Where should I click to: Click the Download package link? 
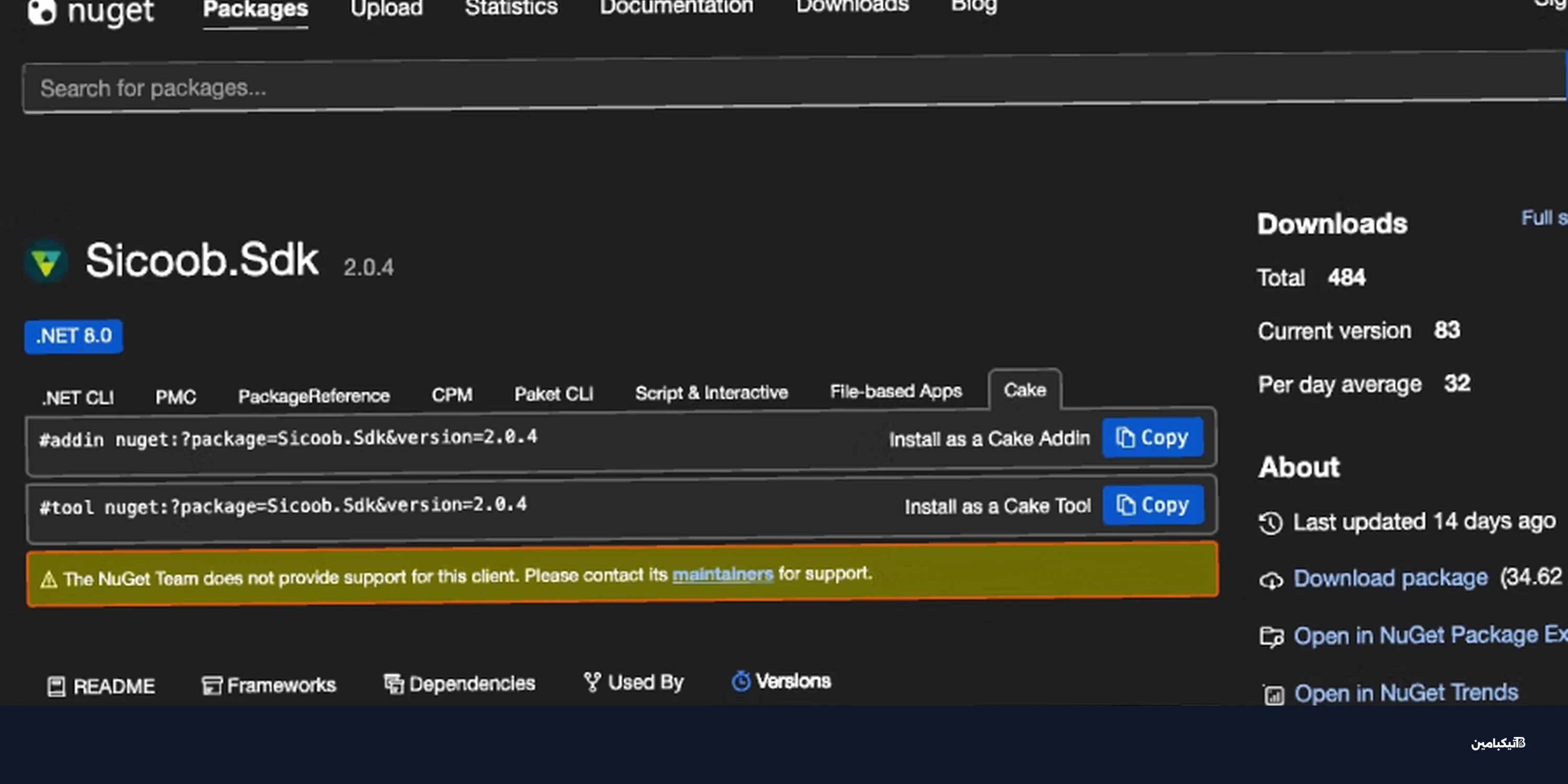click(x=1390, y=578)
